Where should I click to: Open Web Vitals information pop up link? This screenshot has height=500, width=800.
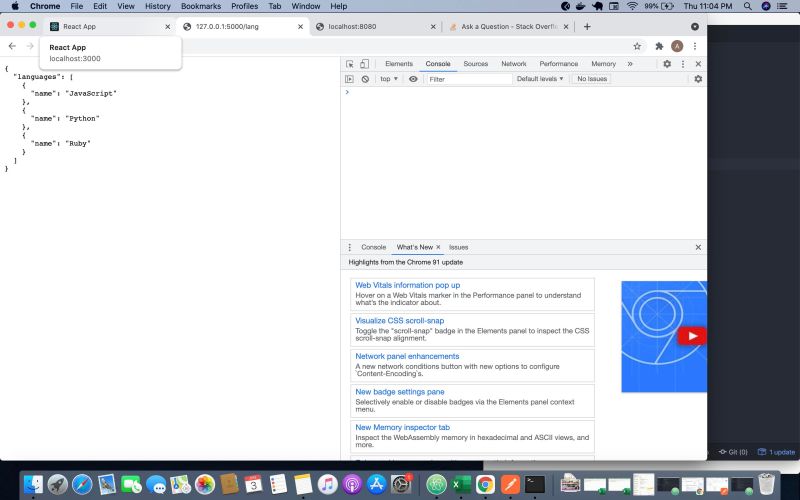pyautogui.click(x=408, y=285)
